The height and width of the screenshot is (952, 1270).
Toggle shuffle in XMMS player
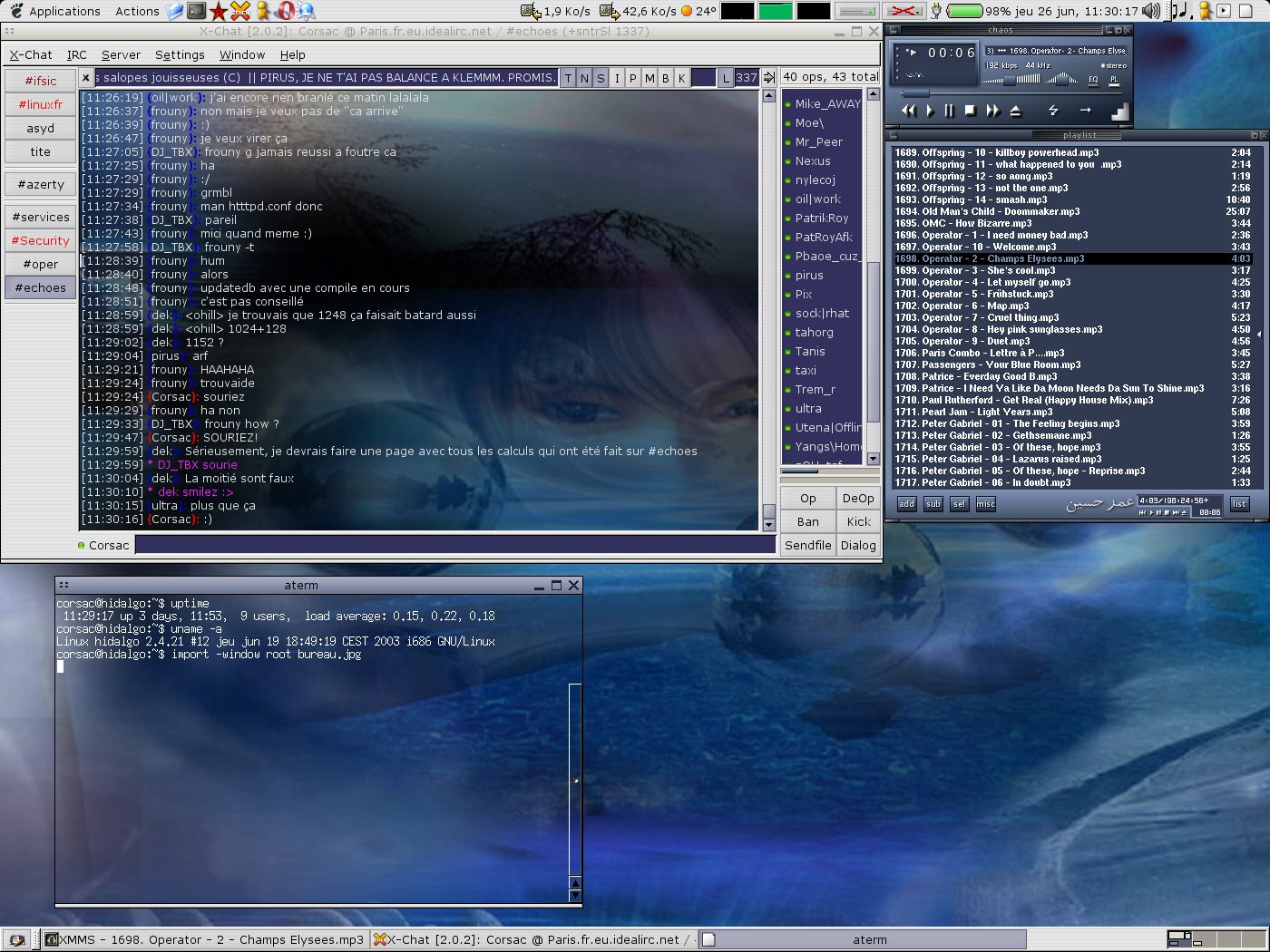coord(1053,111)
